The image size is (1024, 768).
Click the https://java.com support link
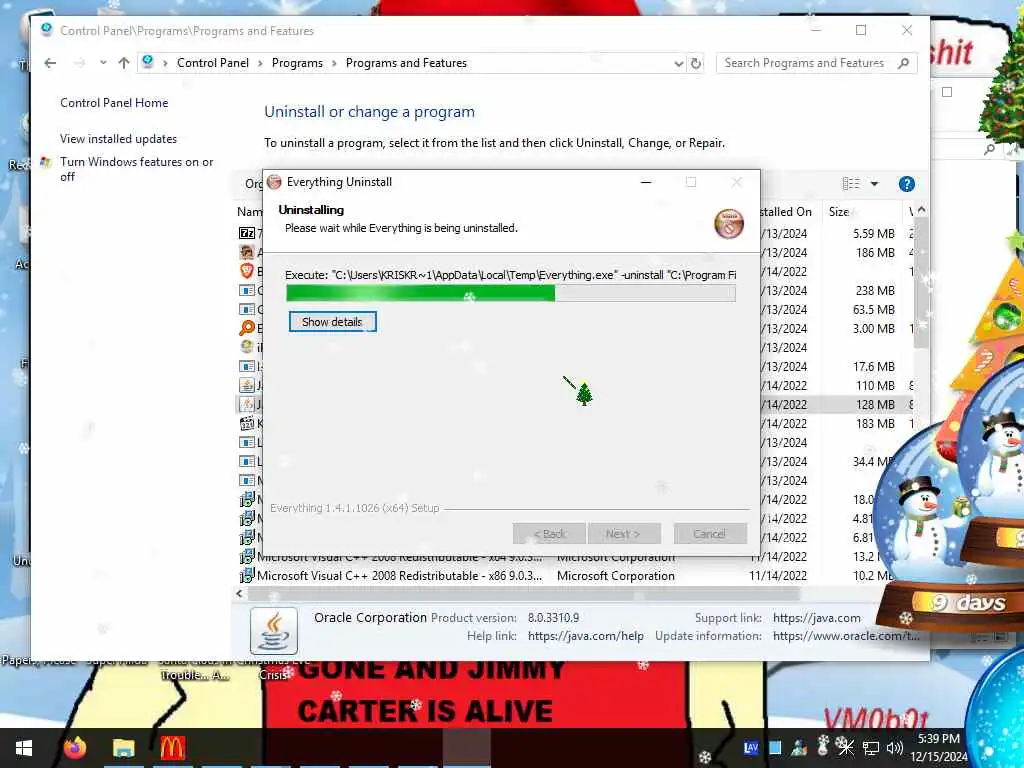(x=816, y=618)
